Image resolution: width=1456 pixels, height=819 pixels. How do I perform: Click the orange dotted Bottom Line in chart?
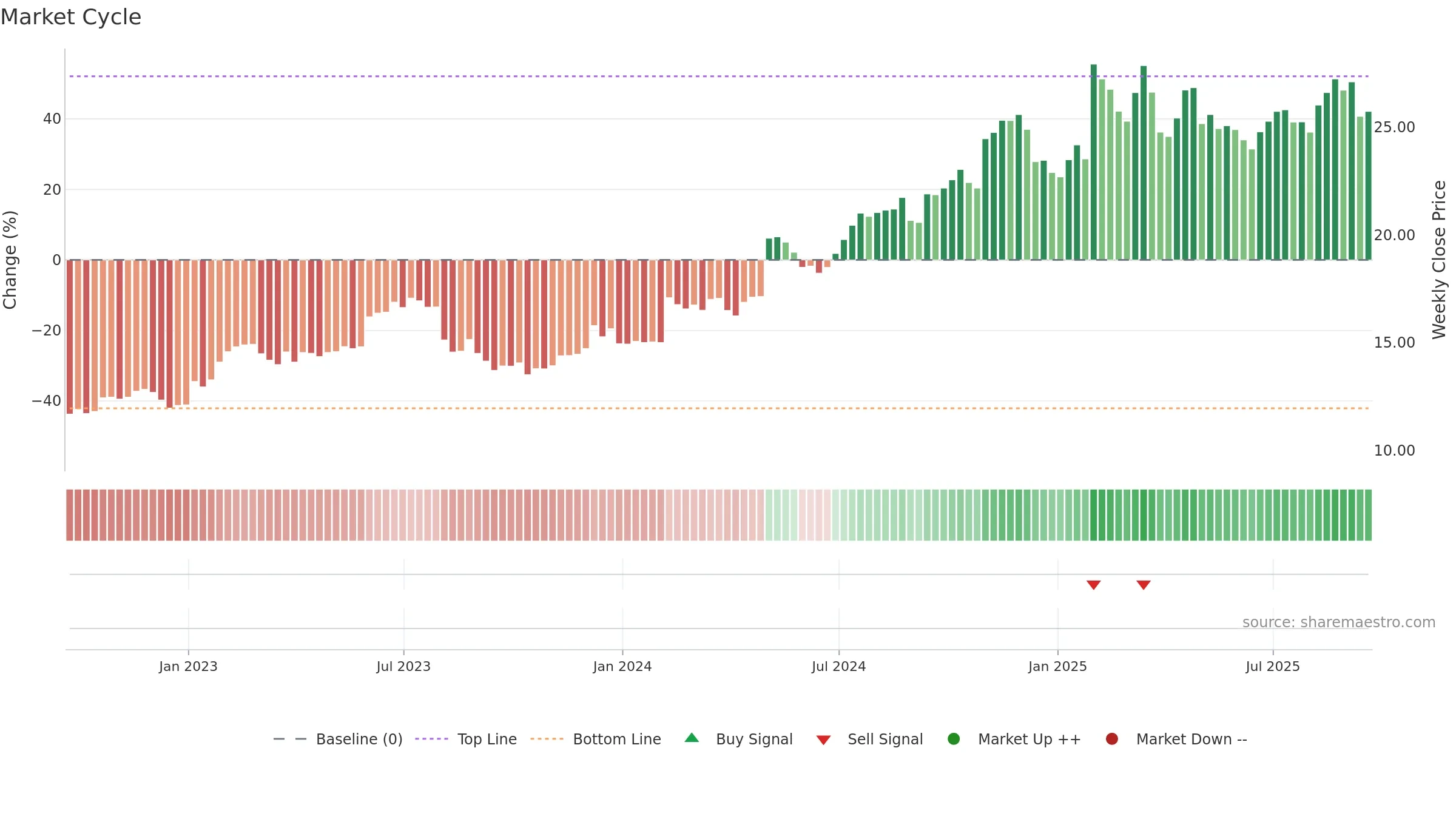click(x=719, y=408)
